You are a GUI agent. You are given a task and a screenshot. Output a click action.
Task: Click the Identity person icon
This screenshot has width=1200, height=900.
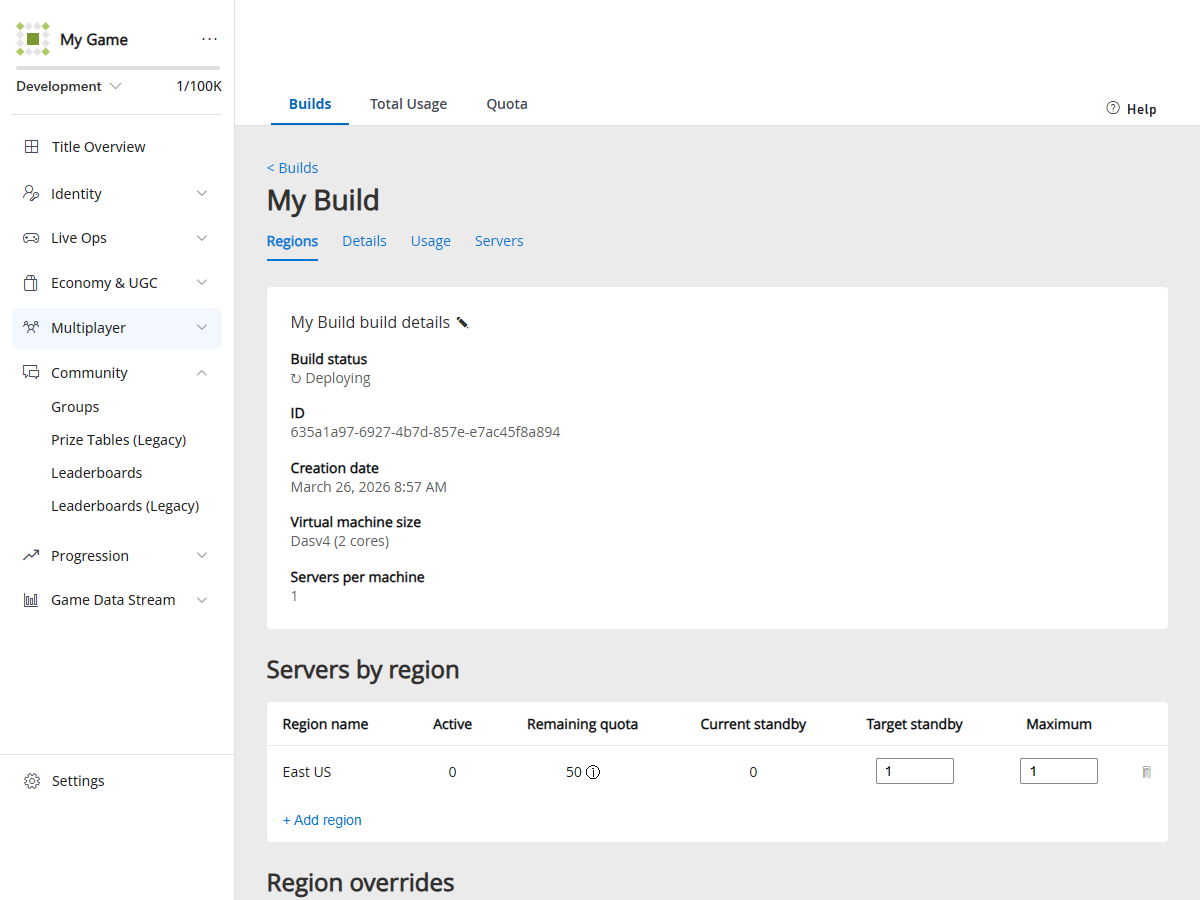pyautogui.click(x=31, y=194)
